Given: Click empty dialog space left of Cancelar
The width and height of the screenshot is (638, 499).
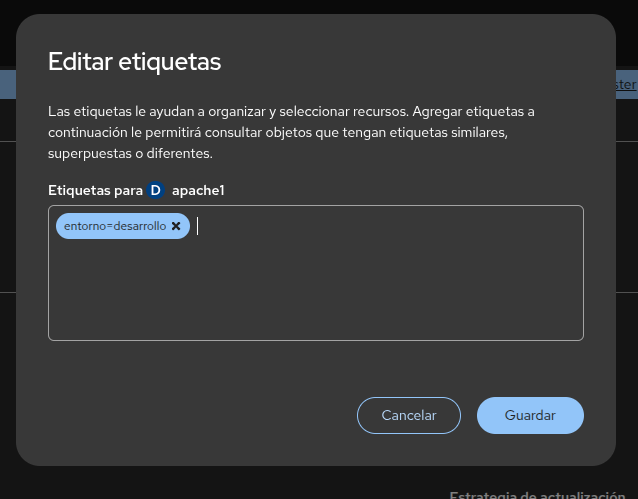Looking at the screenshot, I should coord(200,415).
